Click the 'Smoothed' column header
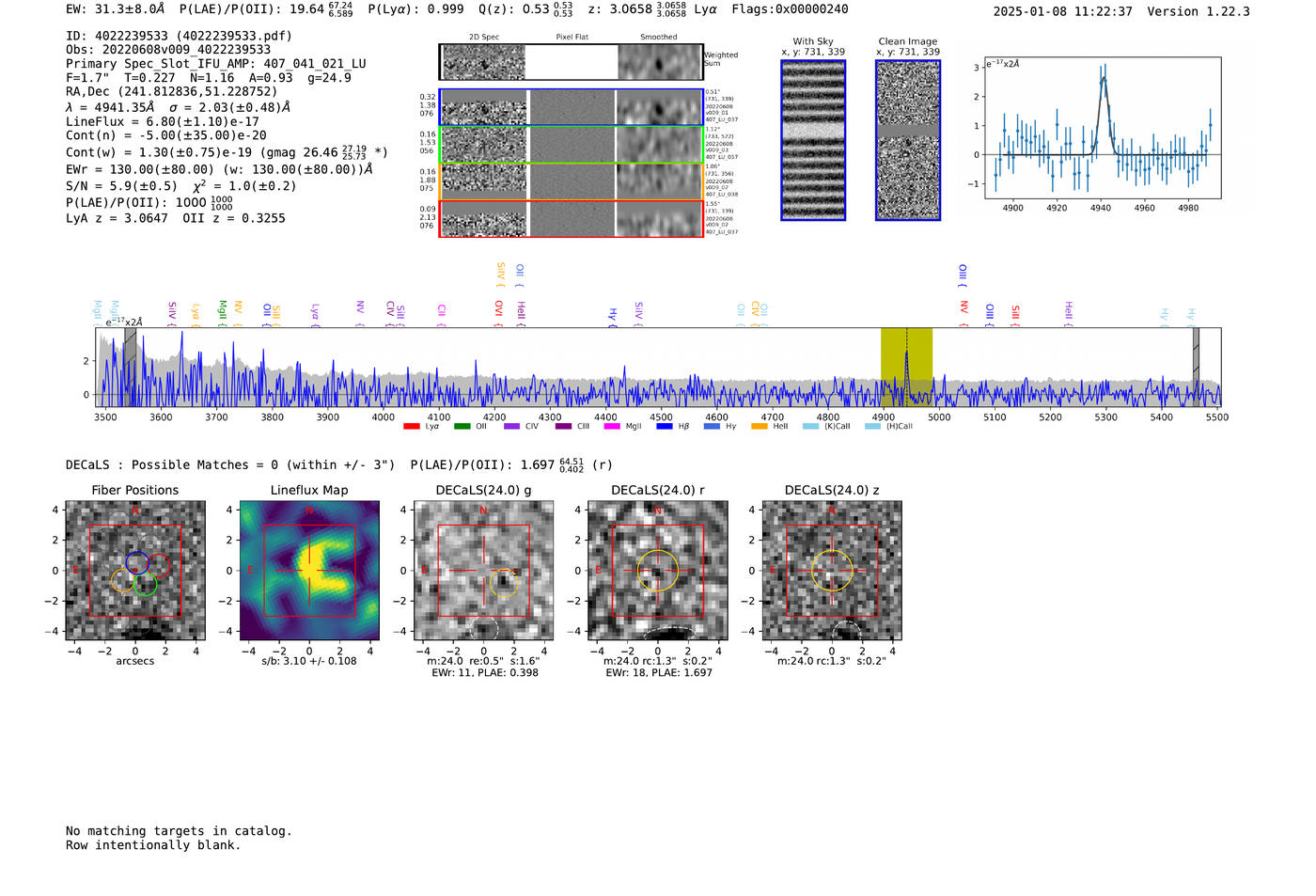Screen dimensions: 1316x896 click(659, 38)
